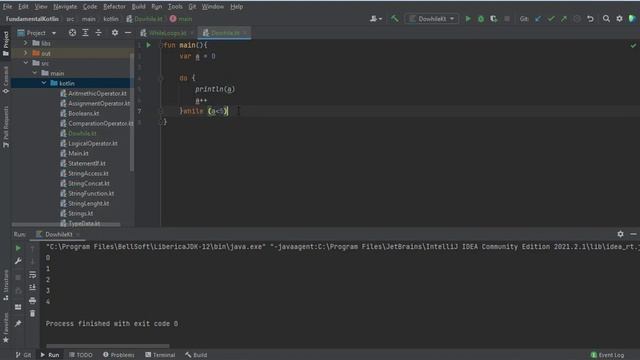Image resolution: width=640 pixels, height=360 pixels.
Task: Open the Tools menu
Action: pos(175,7)
